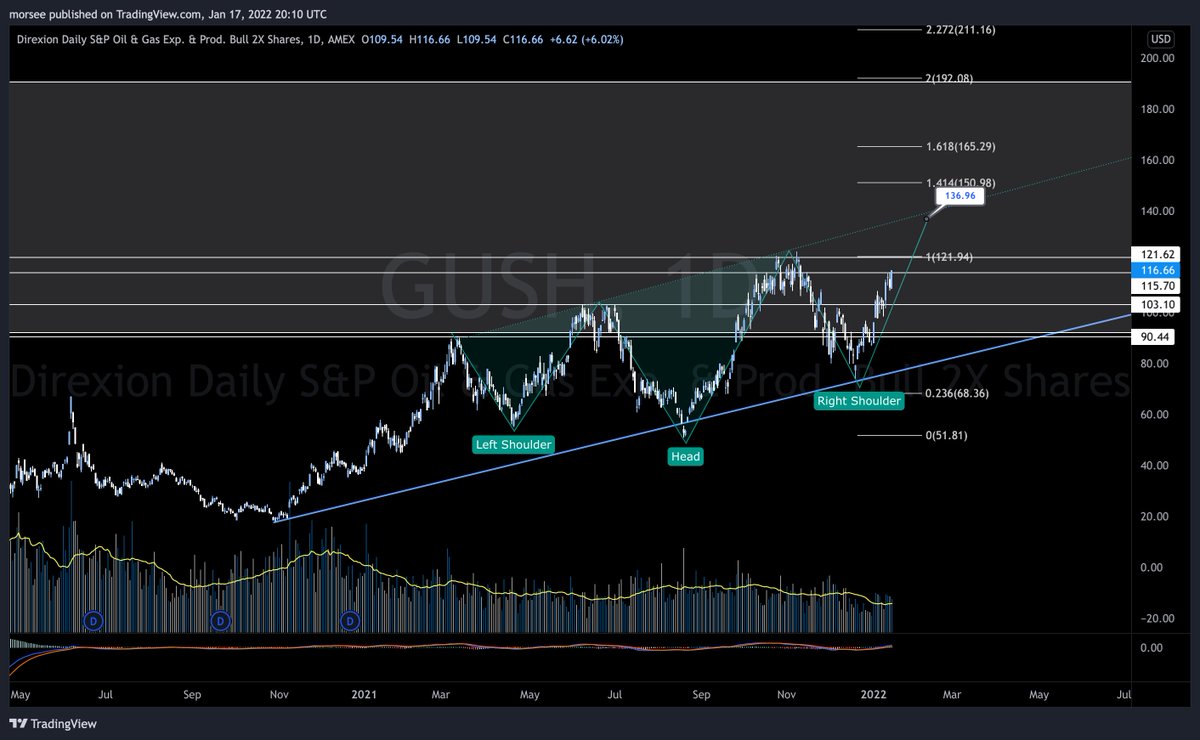
Task: Toggle the 115.70 price level marker
Action: [x=1159, y=286]
